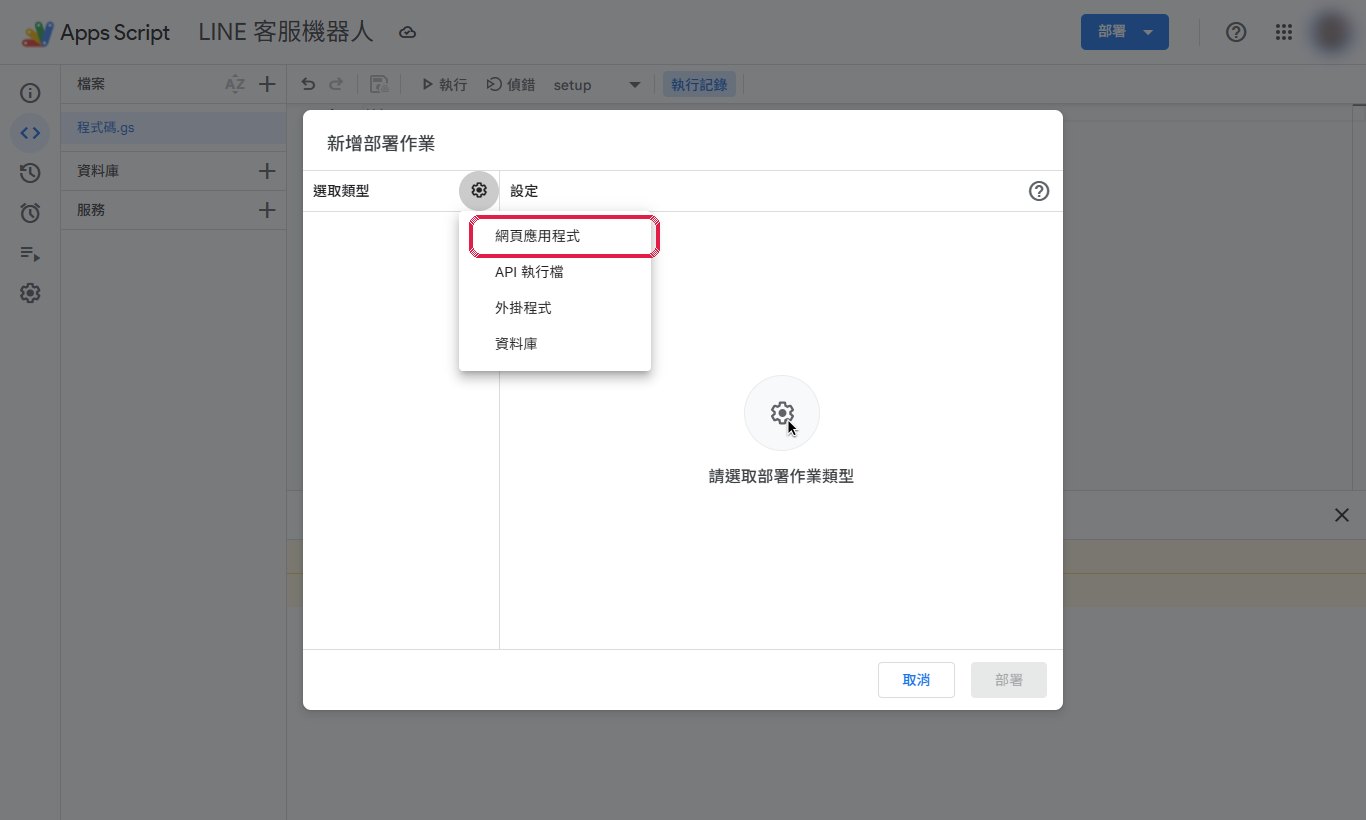Open the Google apps grid
The width and height of the screenshot is (1366, 820).
click(1285, 32)
